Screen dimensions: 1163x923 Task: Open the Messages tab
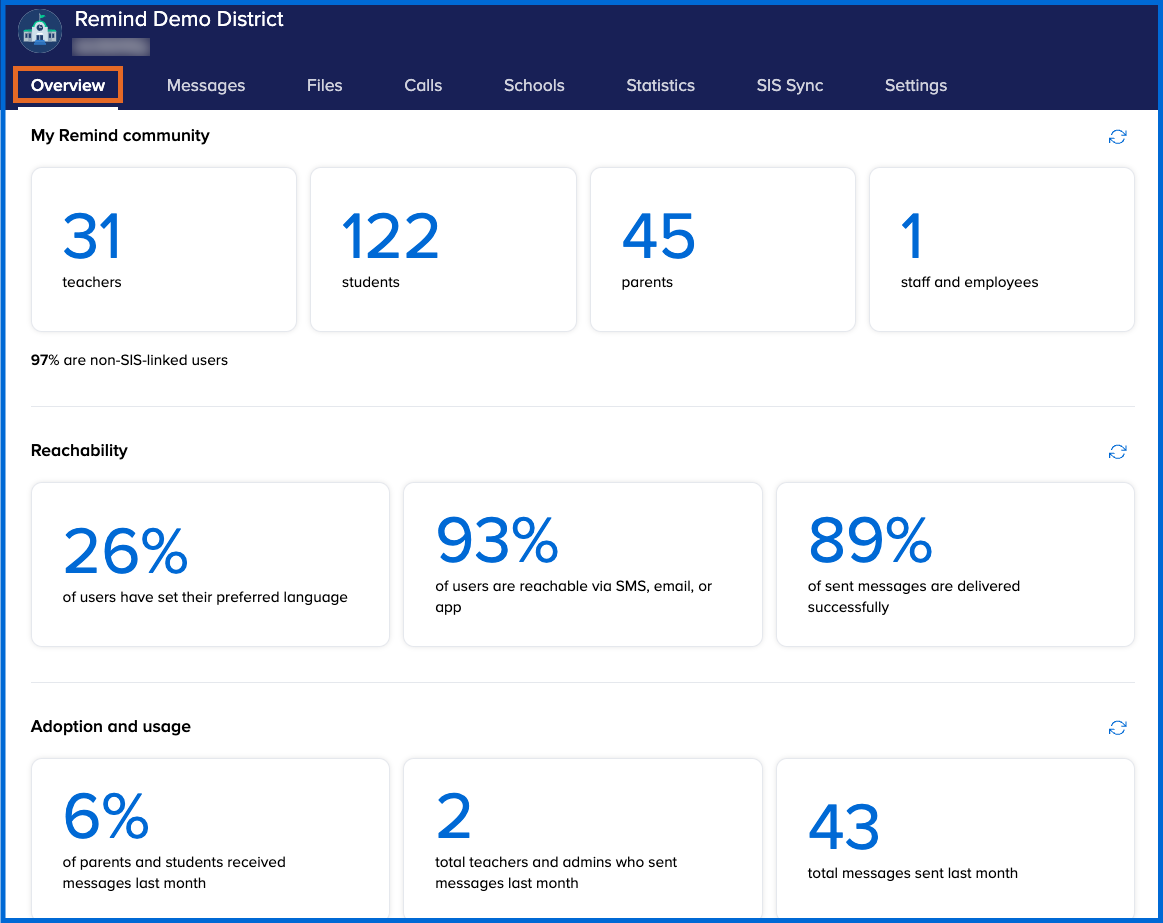coord(206,86)
